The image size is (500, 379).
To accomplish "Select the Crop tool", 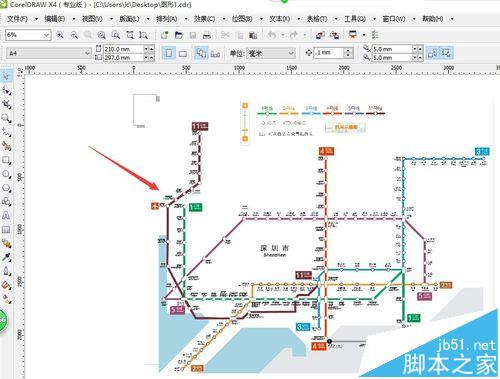I will point(6,104).
